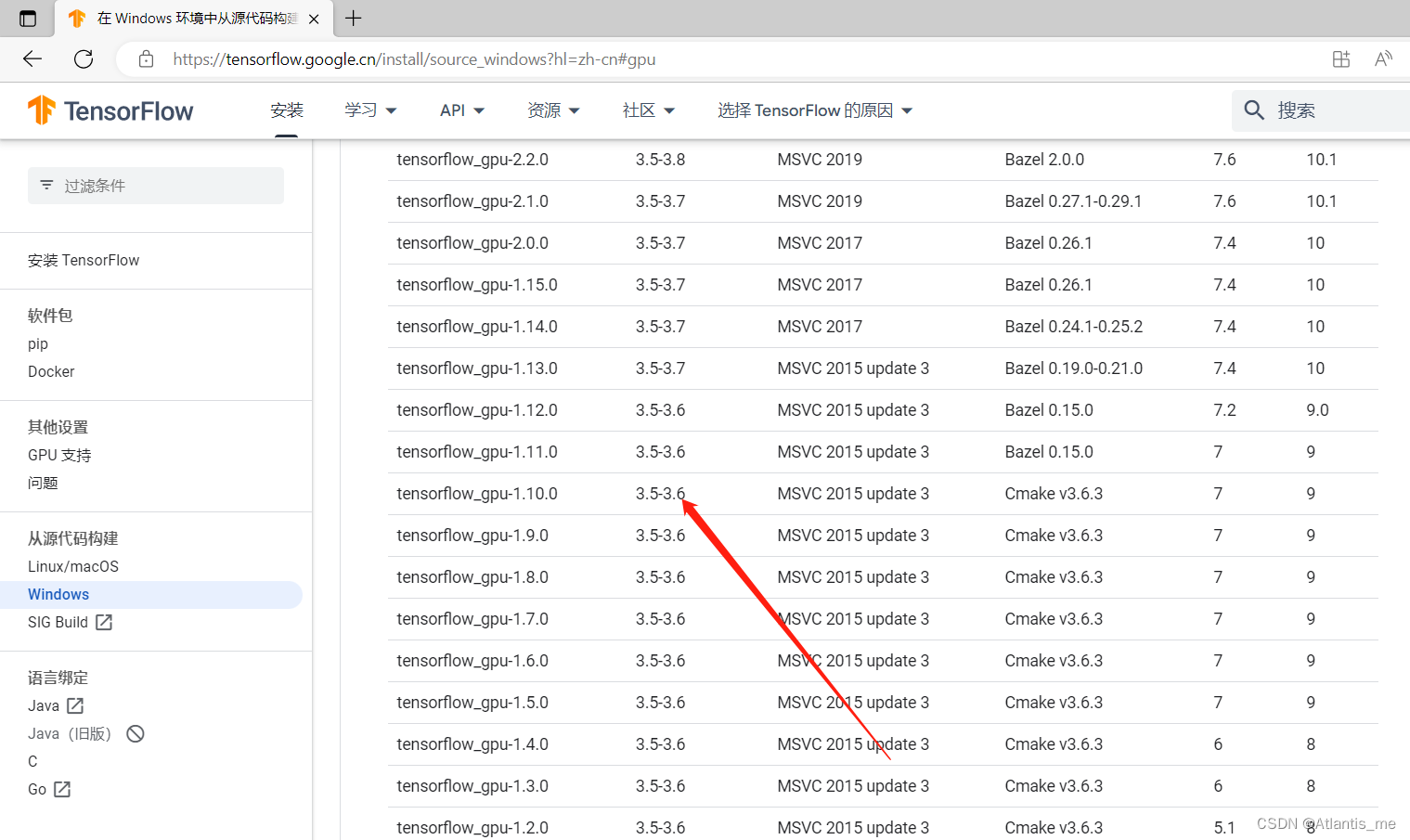The image size is (1410, 840).
Task: Open the Docker sidebar link
Action: coord(51,371)
